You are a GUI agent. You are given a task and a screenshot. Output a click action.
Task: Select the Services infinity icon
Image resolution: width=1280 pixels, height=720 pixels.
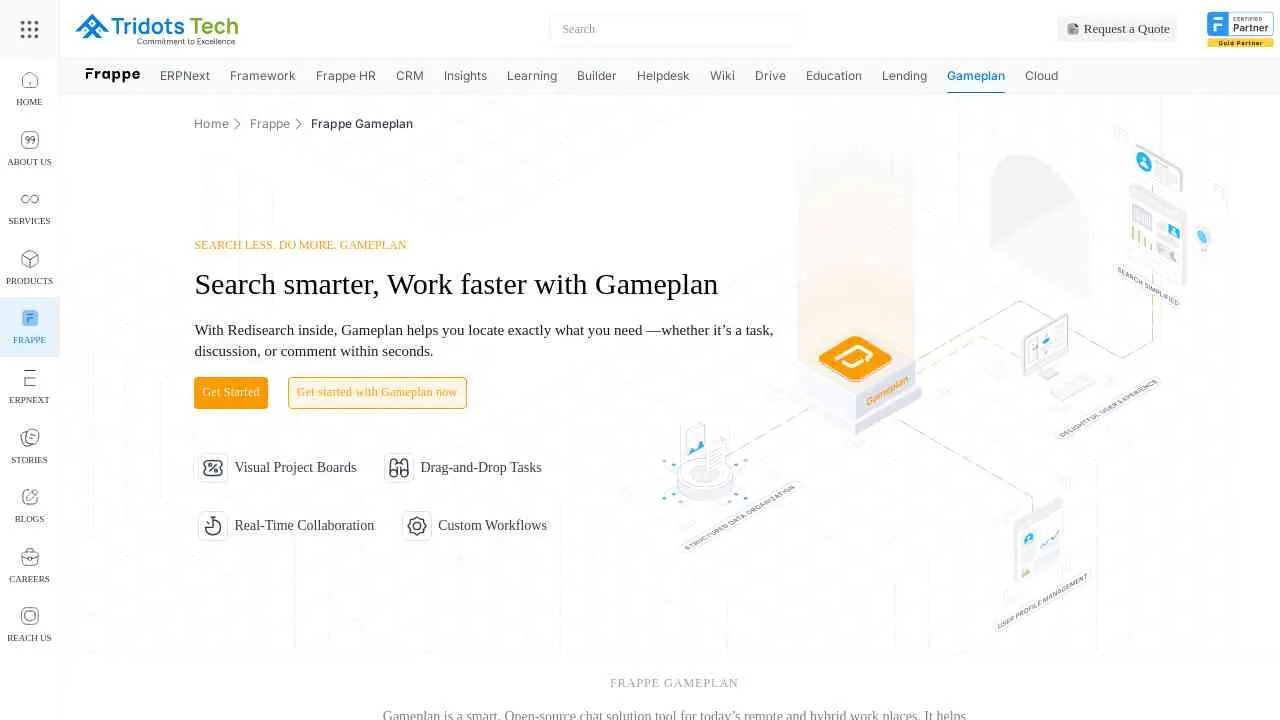(x=29, y=199)
